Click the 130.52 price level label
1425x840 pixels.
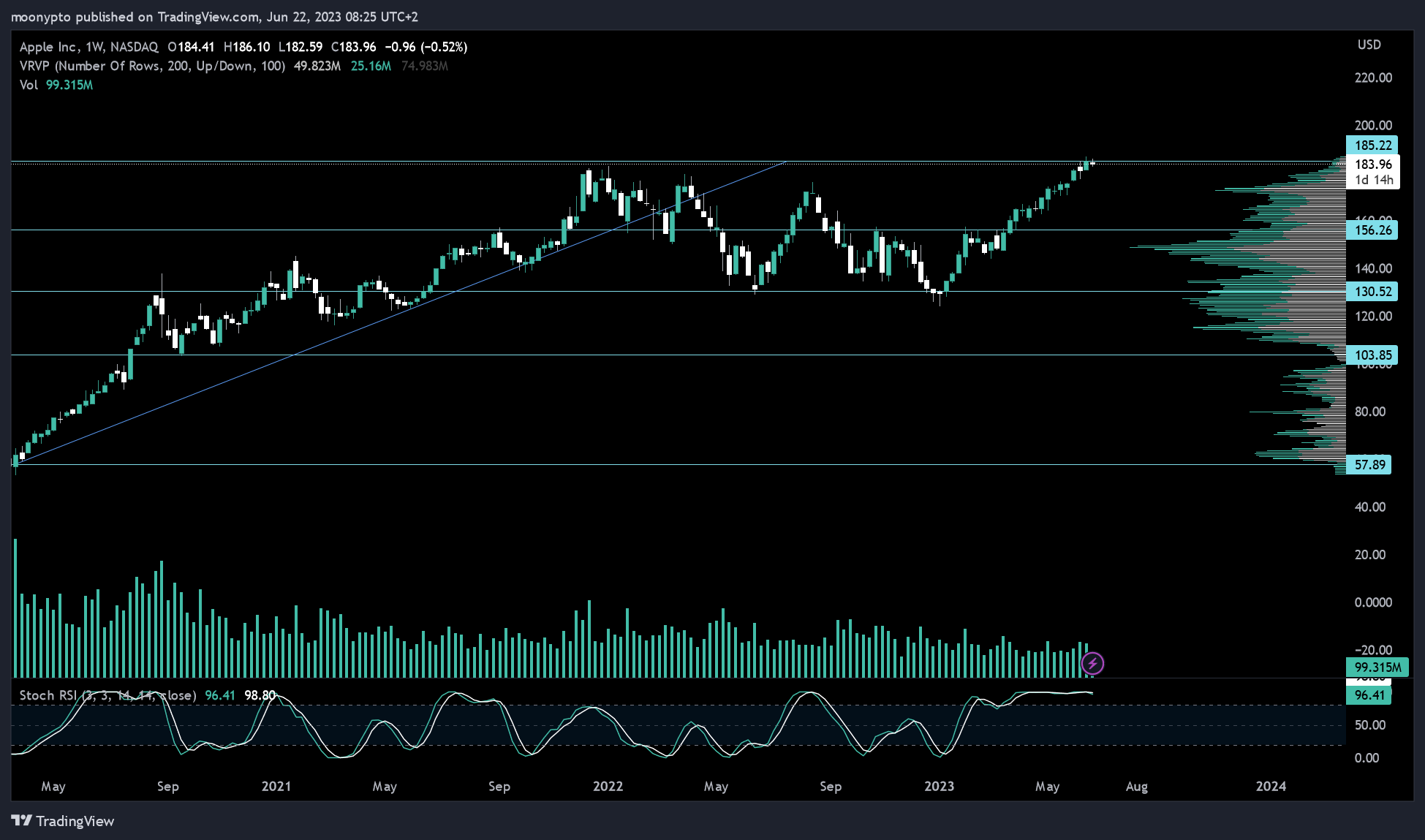[x=1372, y=292]
